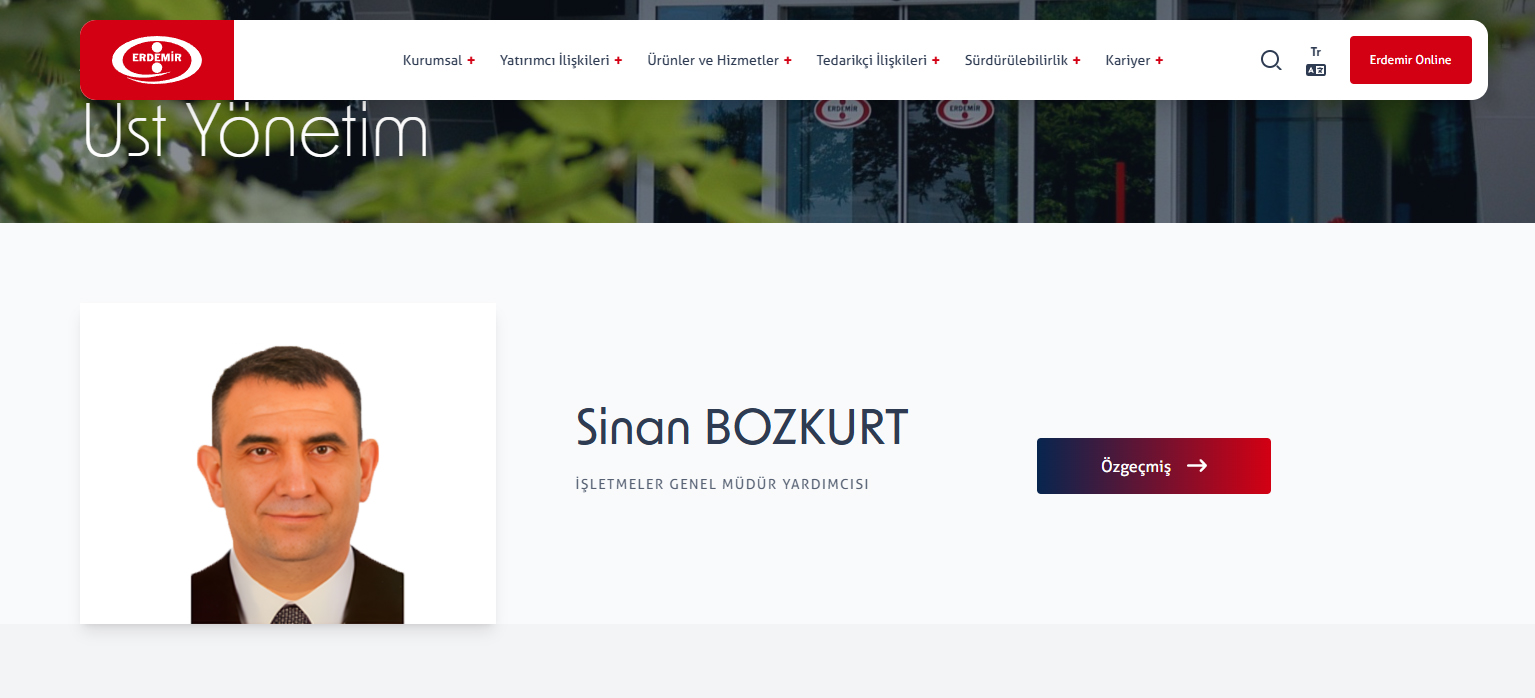Open the Kurumsal menu

[x=433, y=60]
